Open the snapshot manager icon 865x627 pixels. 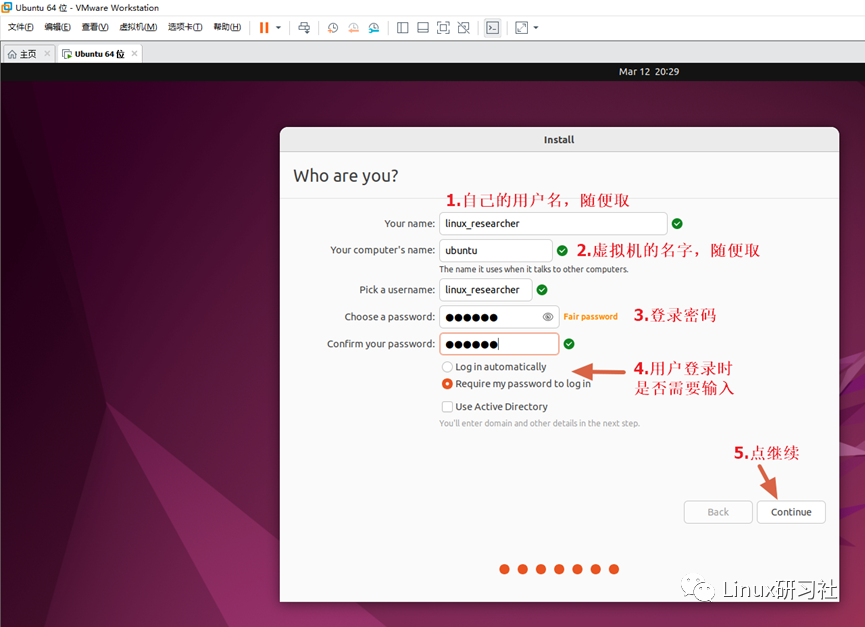(374, 28)
